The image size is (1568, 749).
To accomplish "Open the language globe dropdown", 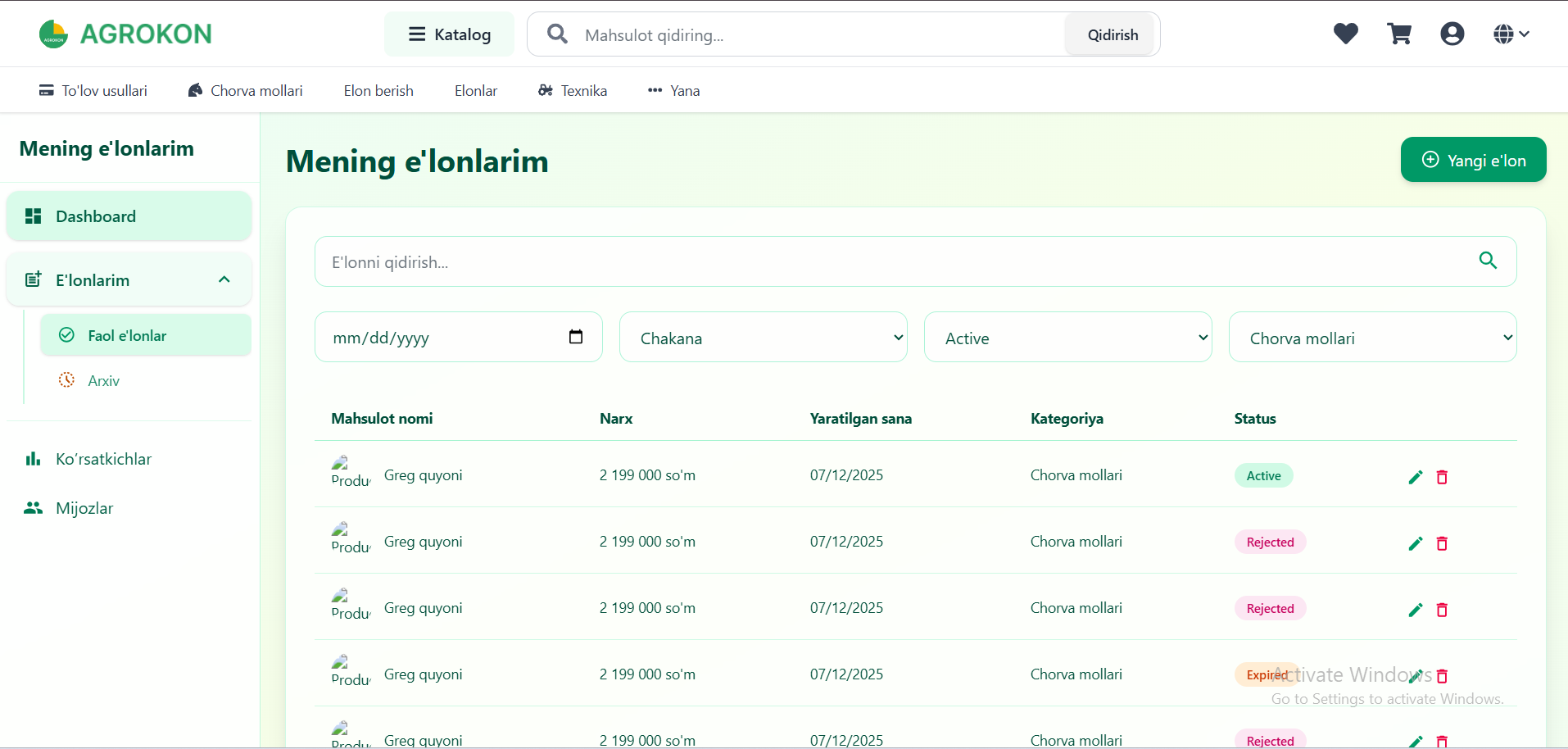I will tap(1511, 34).
